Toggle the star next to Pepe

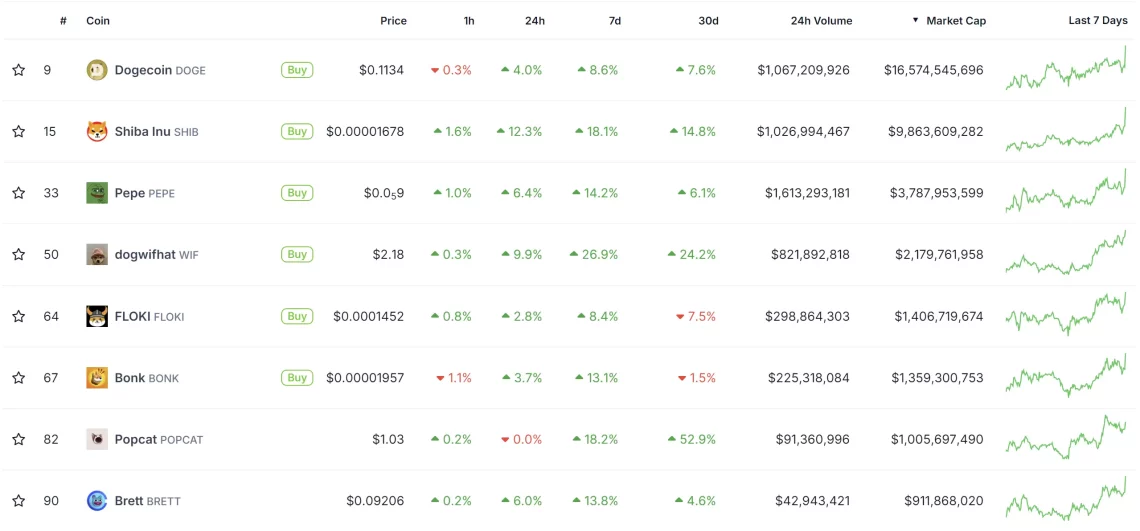pos(19,193)
